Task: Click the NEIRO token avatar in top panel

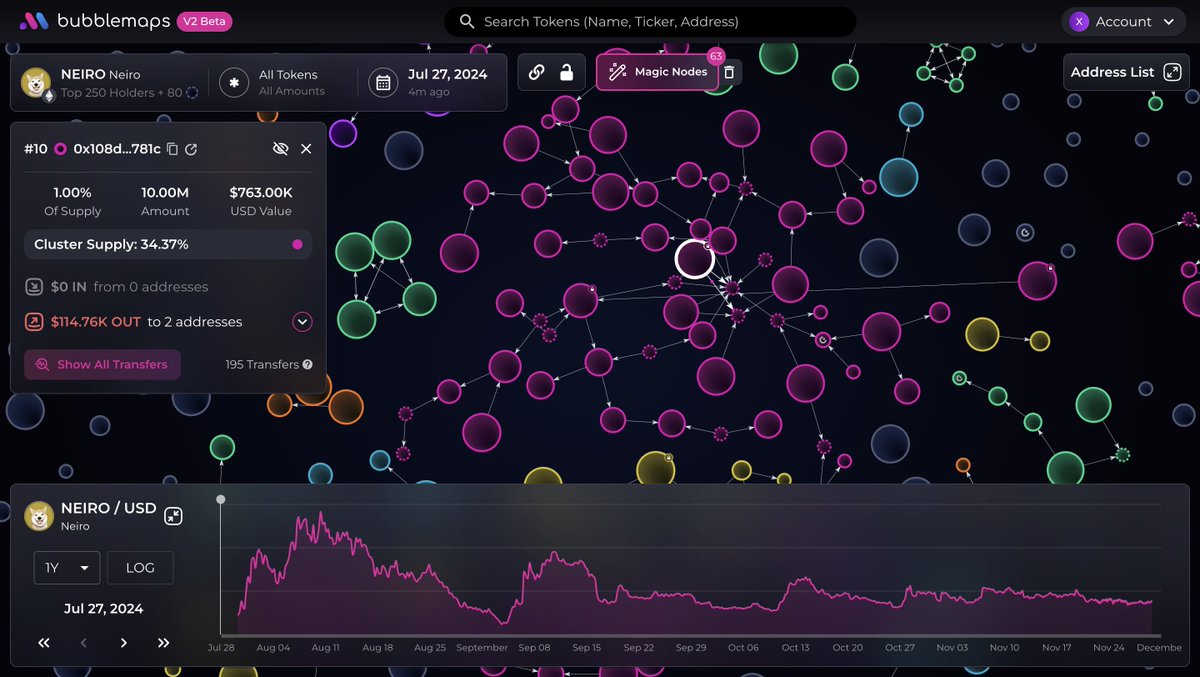Action: click(x=36, y=82)
